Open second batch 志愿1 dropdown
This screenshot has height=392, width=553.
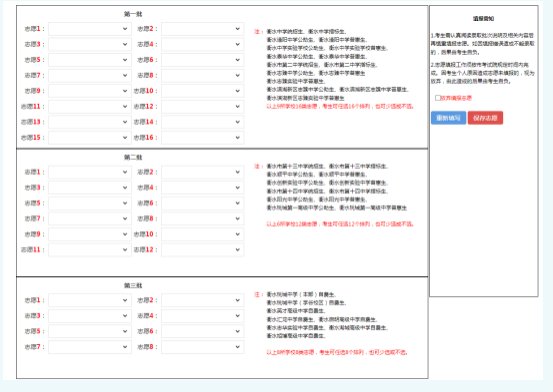click(90, 172)
